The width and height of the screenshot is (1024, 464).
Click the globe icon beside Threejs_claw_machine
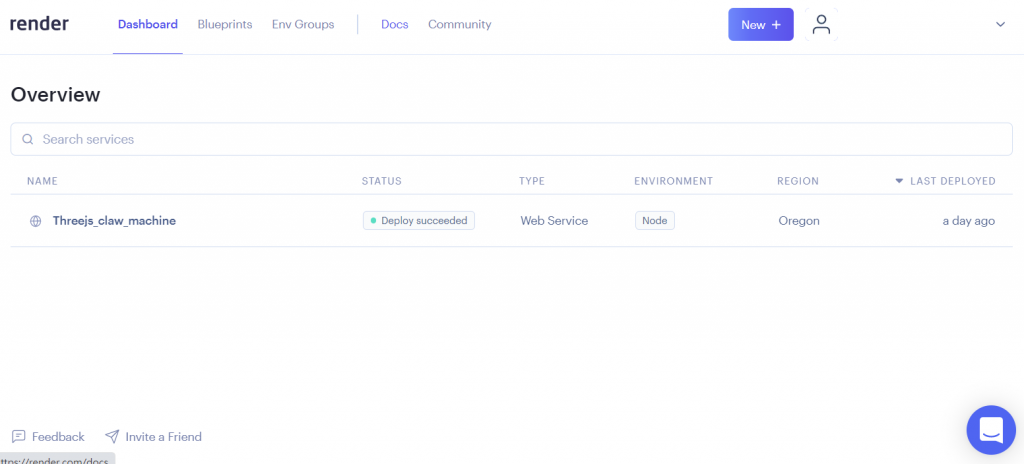[36, 221]
